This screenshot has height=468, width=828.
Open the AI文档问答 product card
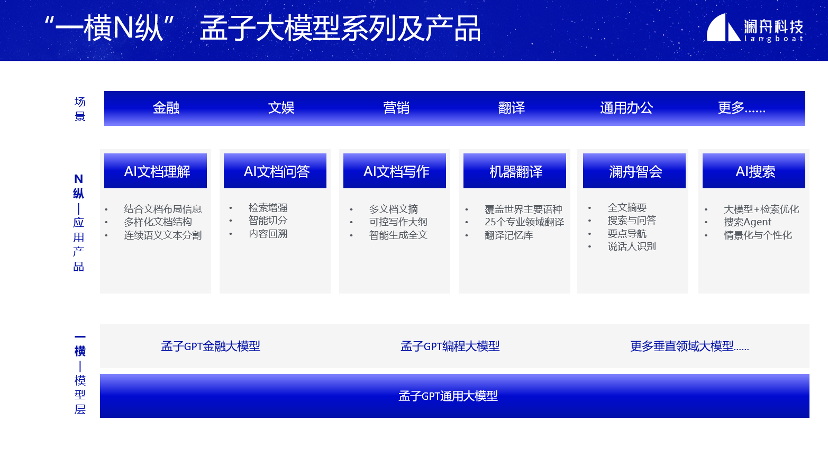click(276, 171)
